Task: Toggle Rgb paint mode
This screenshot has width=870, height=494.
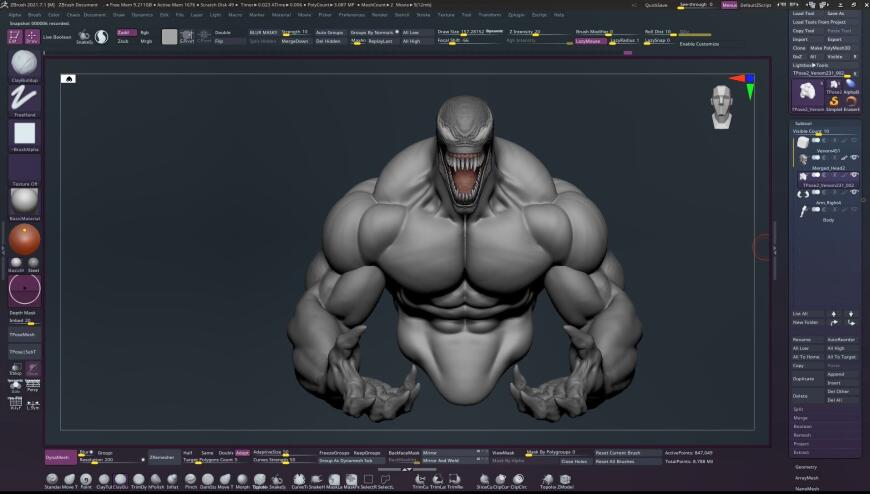Action: click(146, 32)
